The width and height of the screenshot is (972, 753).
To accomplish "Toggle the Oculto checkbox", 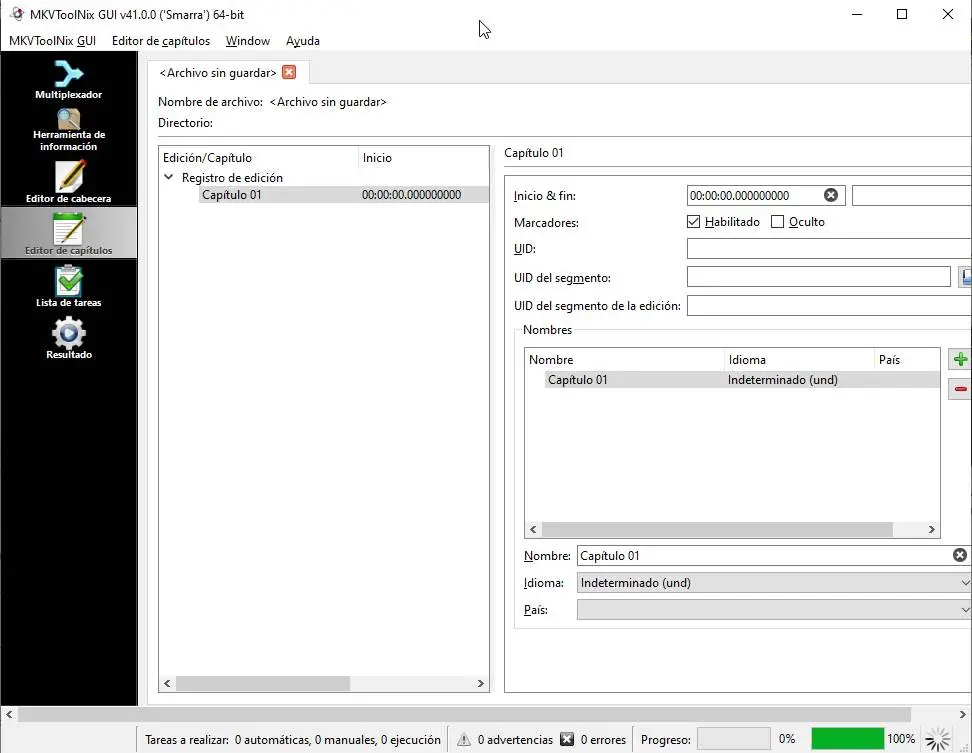I will 777,221.
